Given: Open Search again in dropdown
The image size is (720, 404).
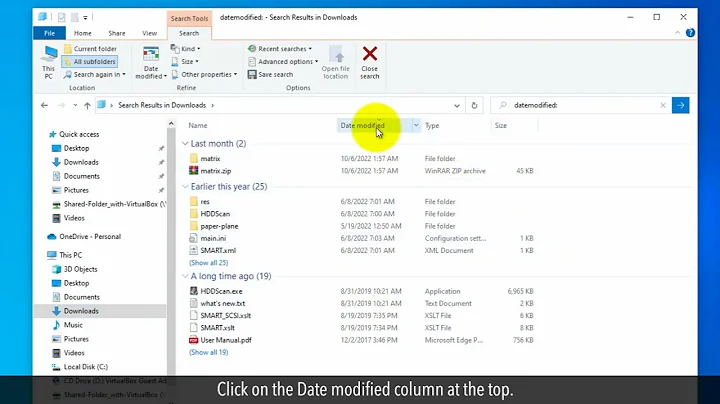Looking at the screenshot, I should coord(95,74).
